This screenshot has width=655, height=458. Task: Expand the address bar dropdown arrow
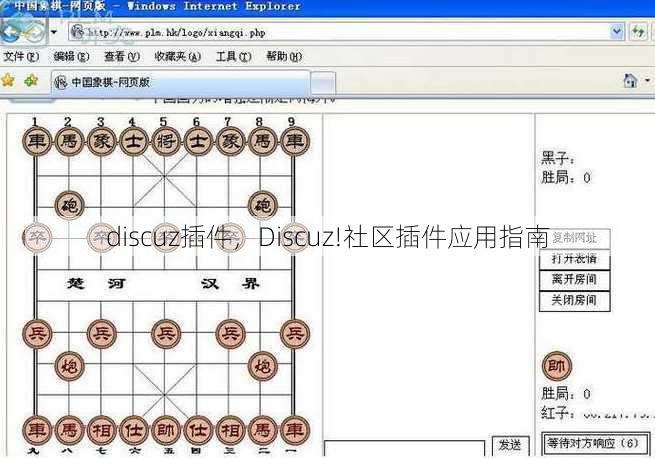click(x=617, y=32)
